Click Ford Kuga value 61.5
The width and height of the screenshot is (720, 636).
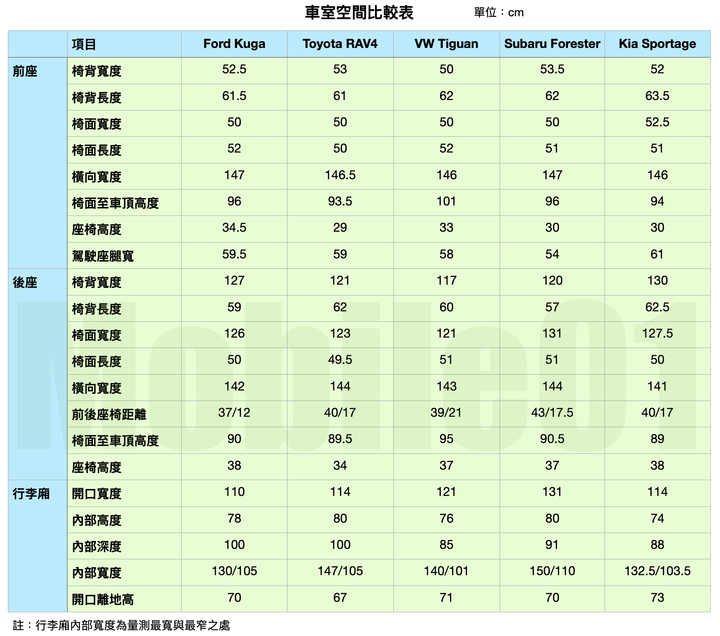click(x=234, y=96)
